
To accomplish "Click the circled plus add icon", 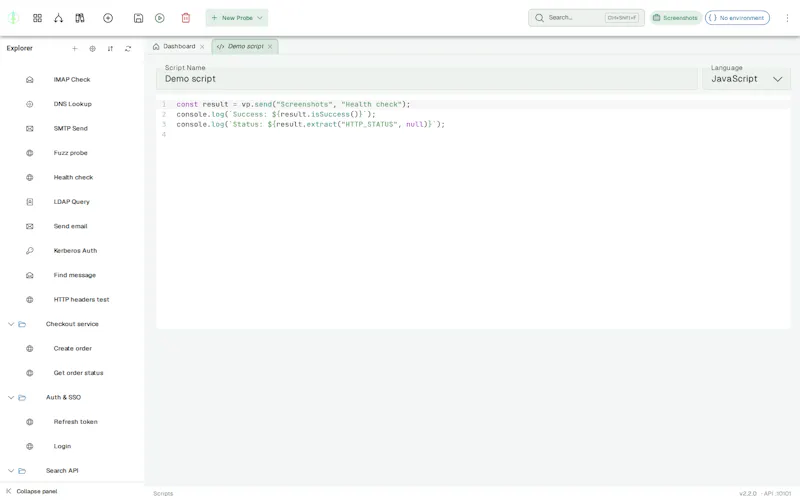I will pyautogui.click(x=108, y=18).
